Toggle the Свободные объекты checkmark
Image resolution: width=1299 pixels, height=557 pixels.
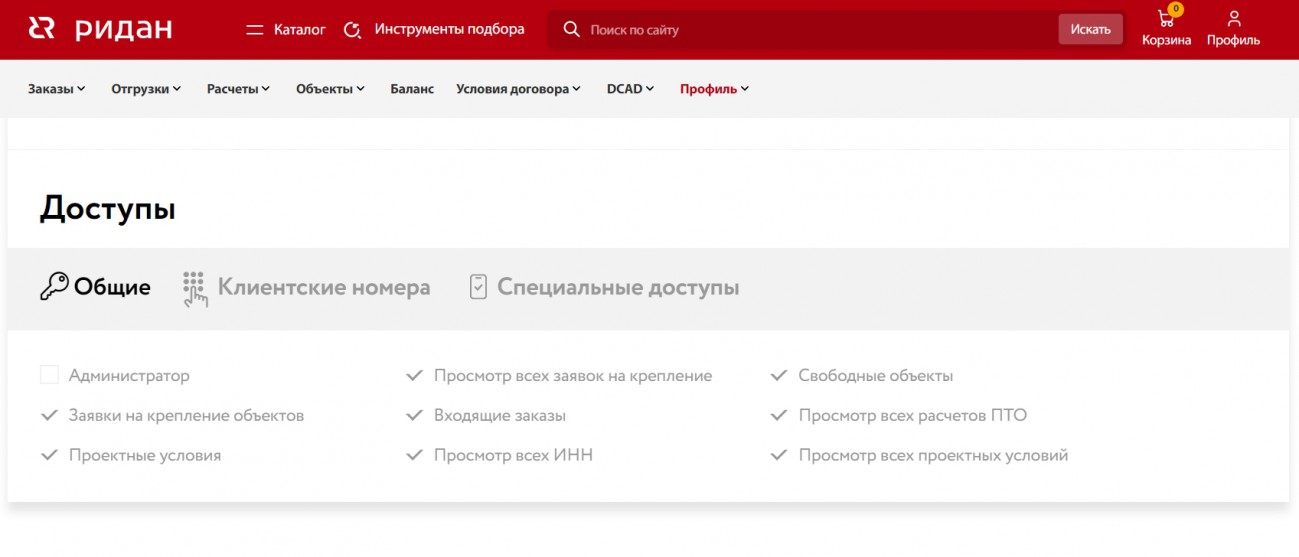(779, 376)
